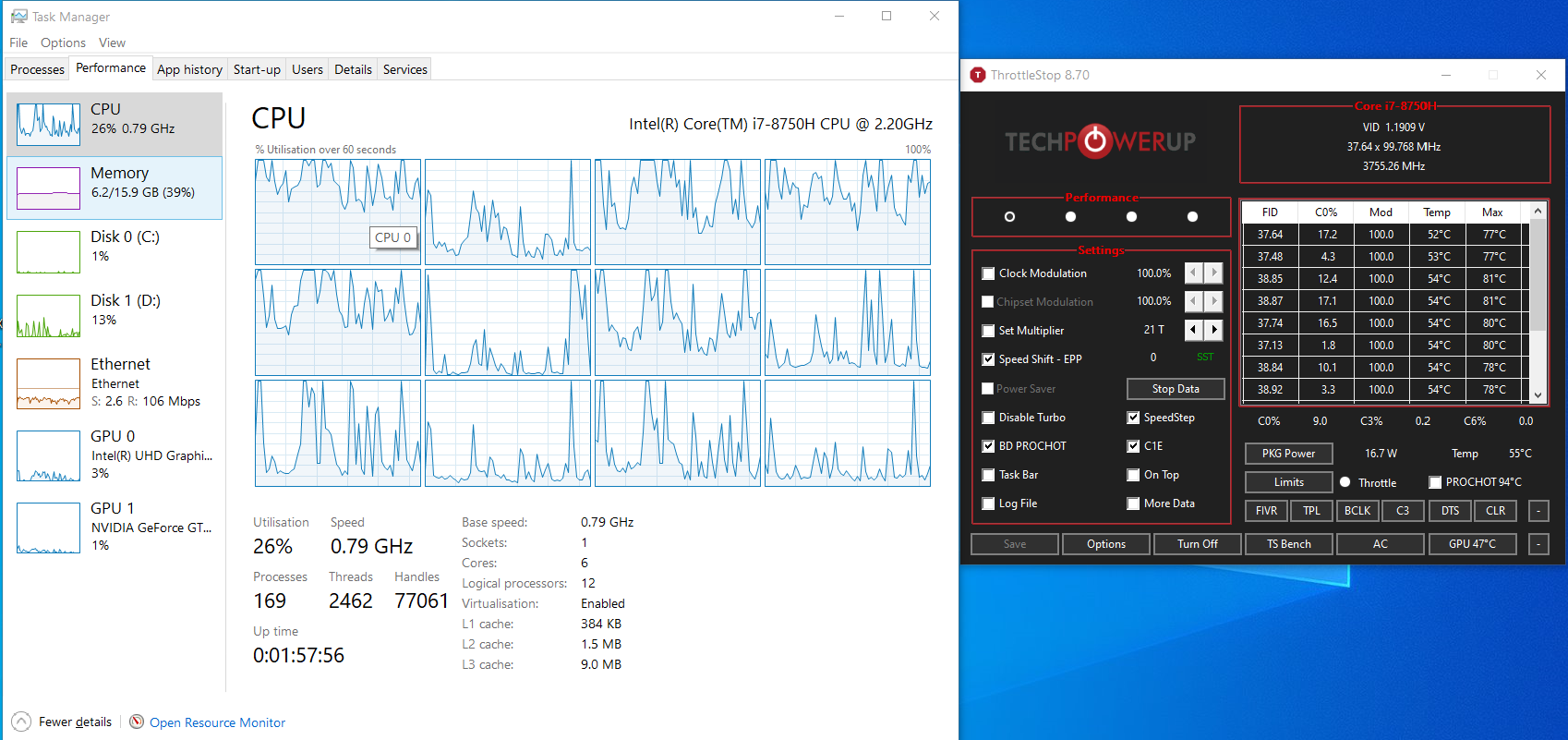Toggle the Set Multiplier checkbox
1568x740 pixels.
pyautogui.click(x=988, y=331)
